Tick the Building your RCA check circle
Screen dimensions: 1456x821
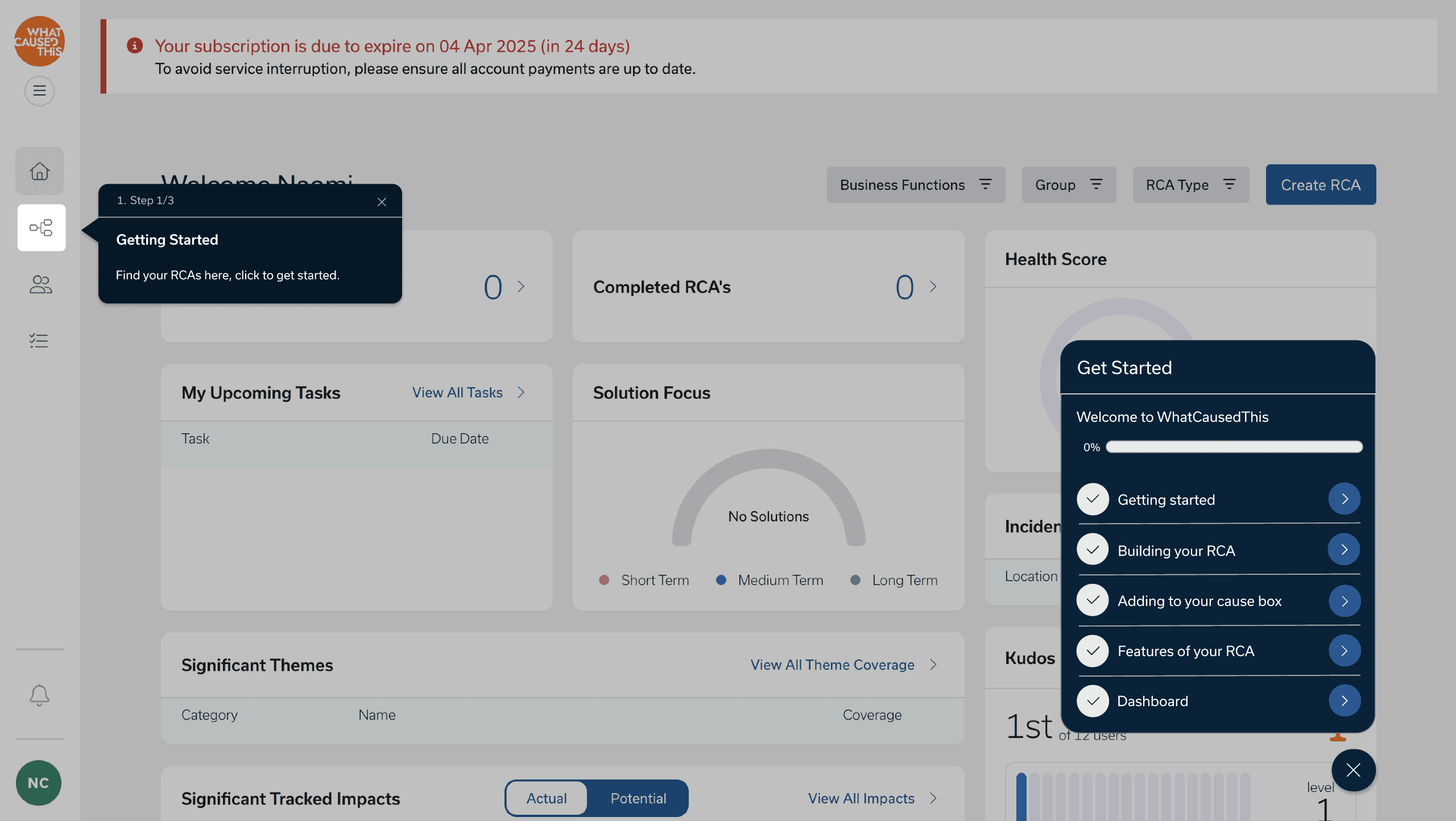1093,549
